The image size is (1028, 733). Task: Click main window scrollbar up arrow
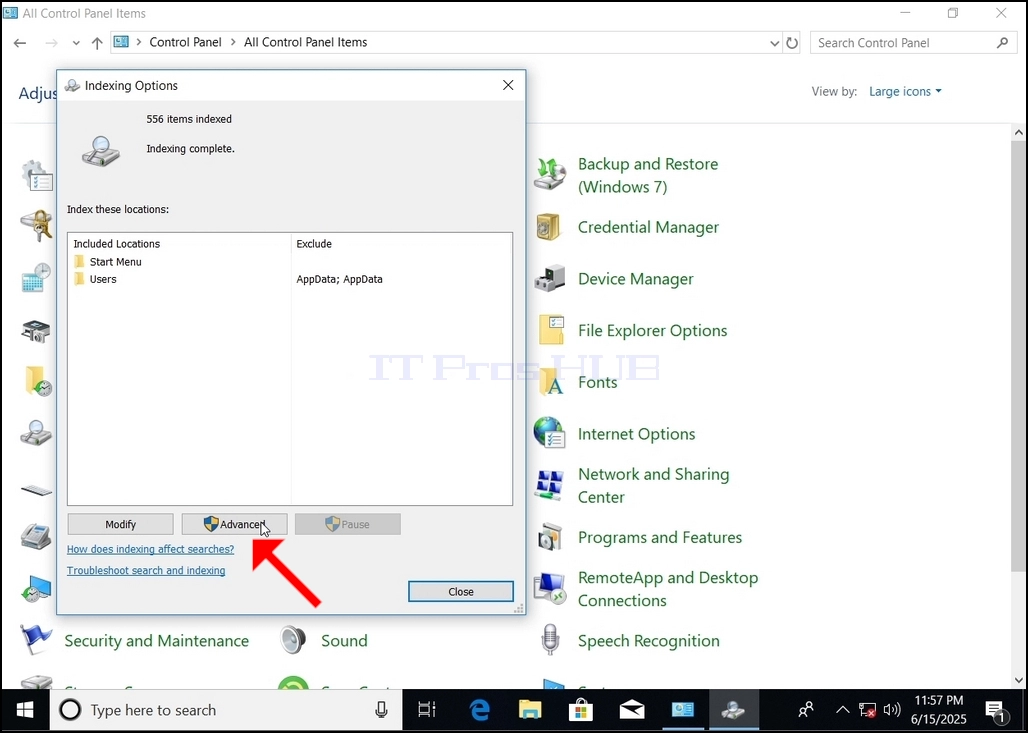pos(1018,132)
